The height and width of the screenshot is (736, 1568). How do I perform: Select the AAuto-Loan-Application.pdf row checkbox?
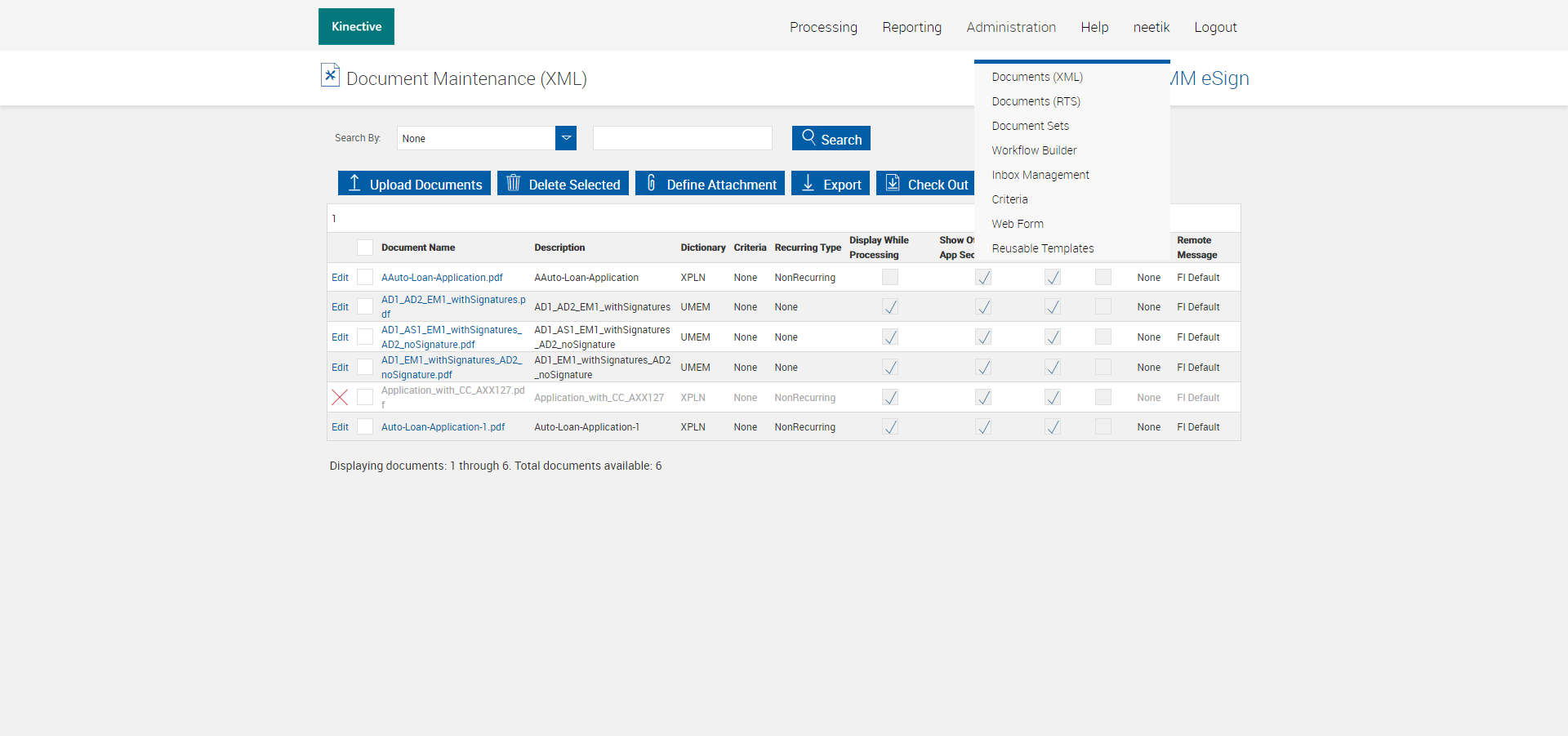365,278
